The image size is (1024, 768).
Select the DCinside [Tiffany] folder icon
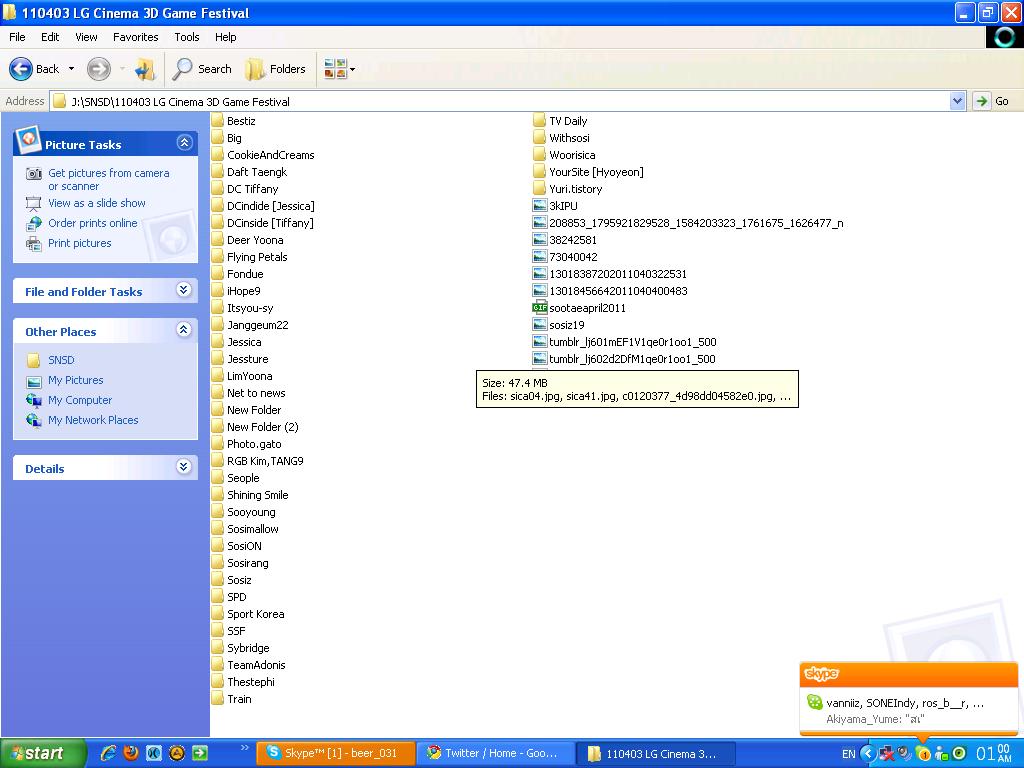(217, 223)
